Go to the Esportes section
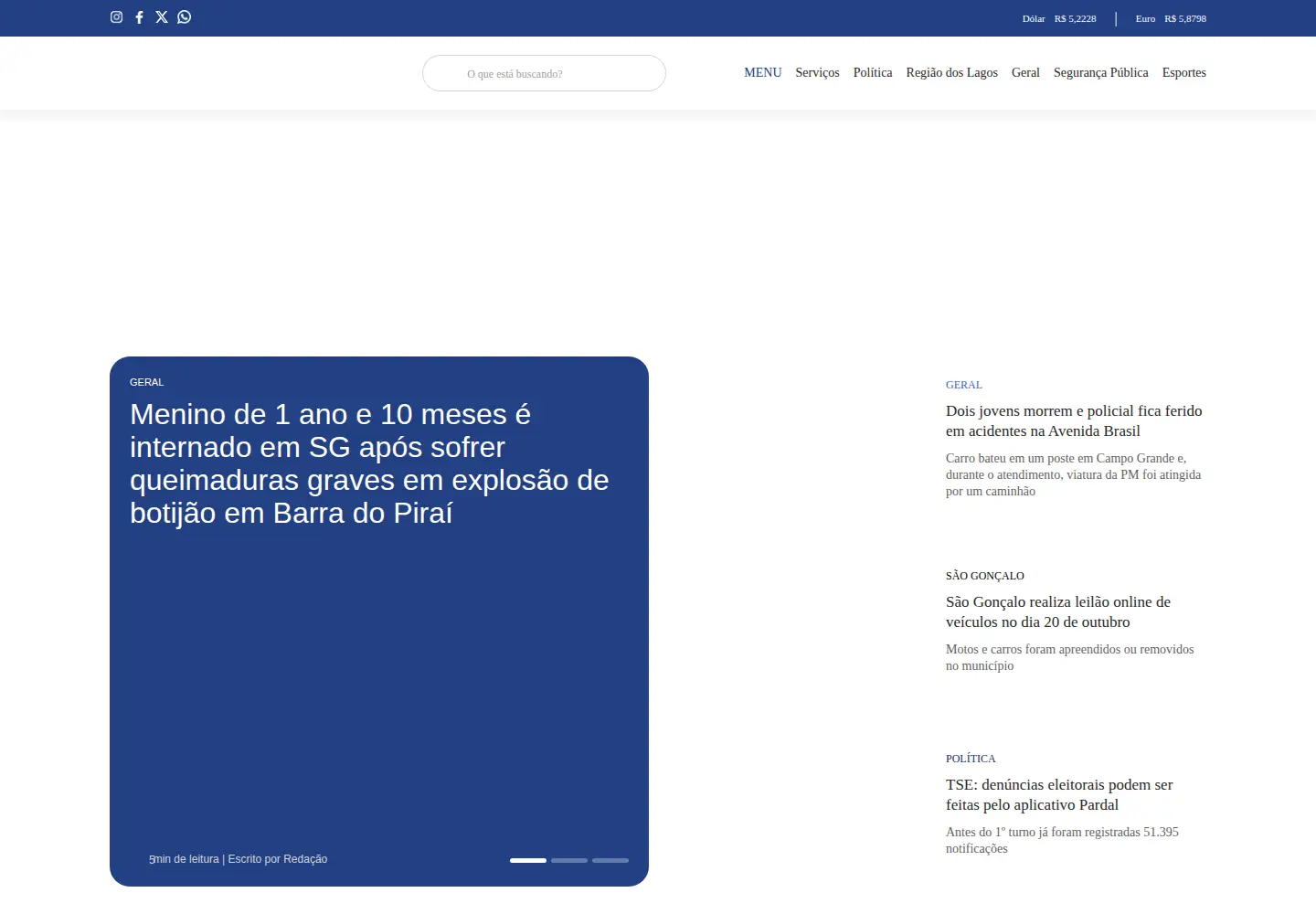Screen dimensions: 1316x914 (1183, 72)
